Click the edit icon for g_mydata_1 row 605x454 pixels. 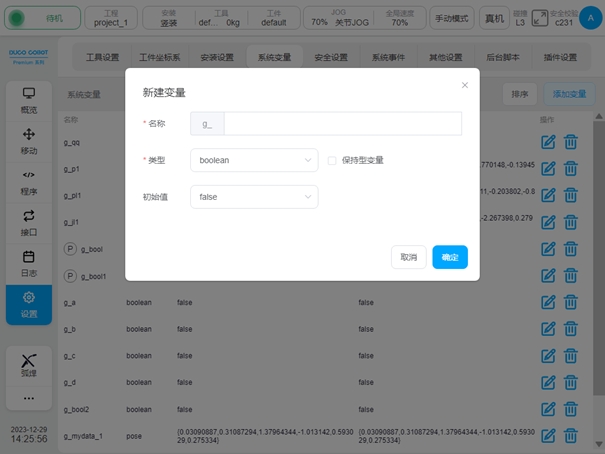click(548, 435)
